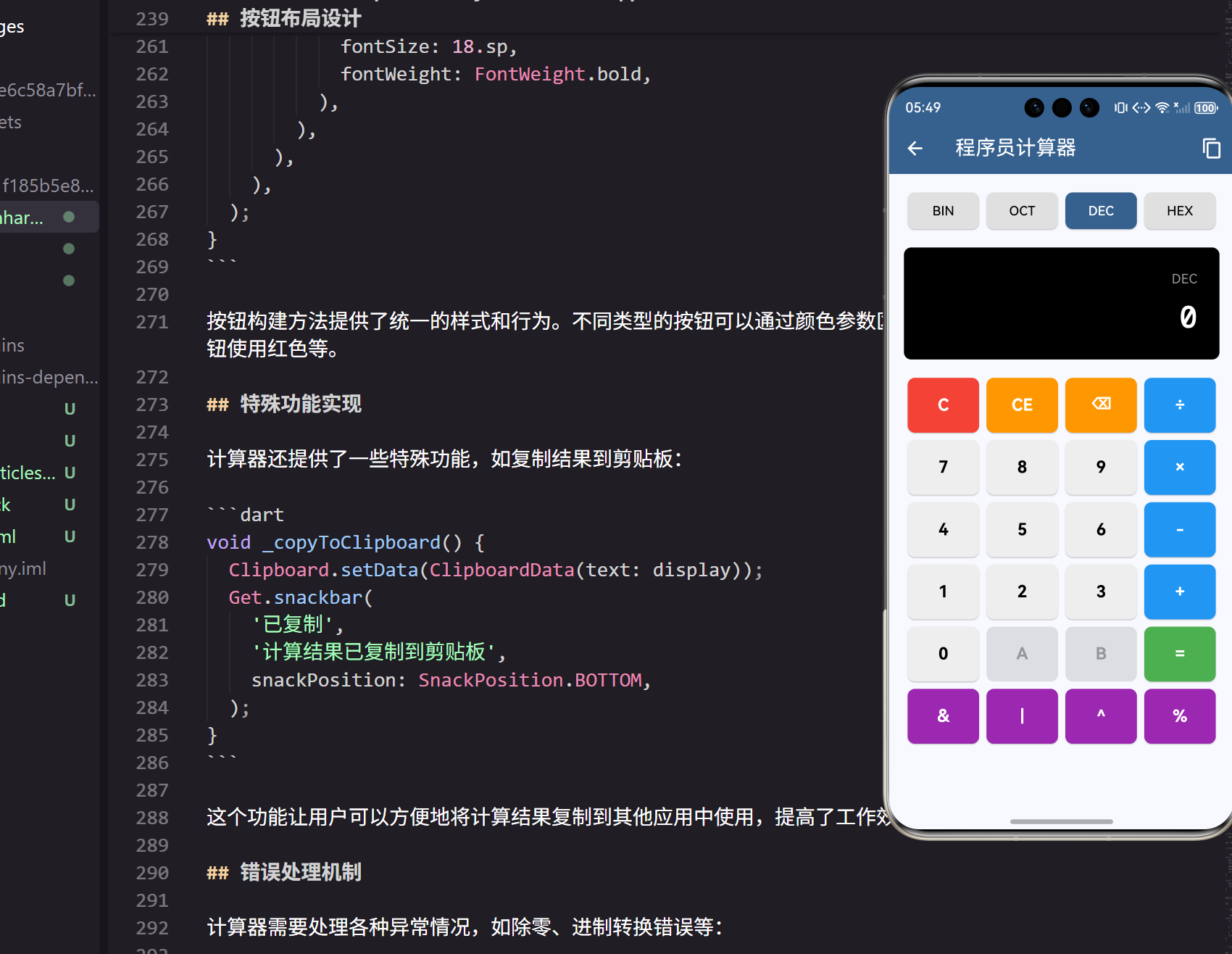Click the _copyToClipboard function name

click(351, 542)
